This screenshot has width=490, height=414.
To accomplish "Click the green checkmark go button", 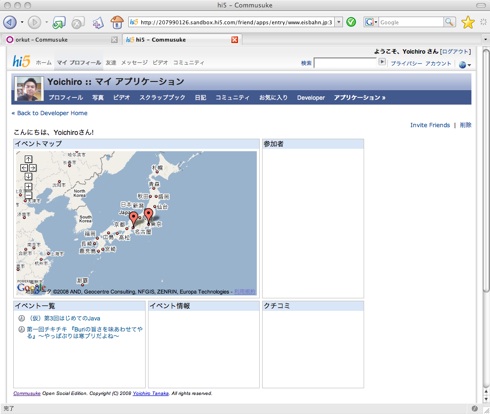I will (x=351, y=22).
